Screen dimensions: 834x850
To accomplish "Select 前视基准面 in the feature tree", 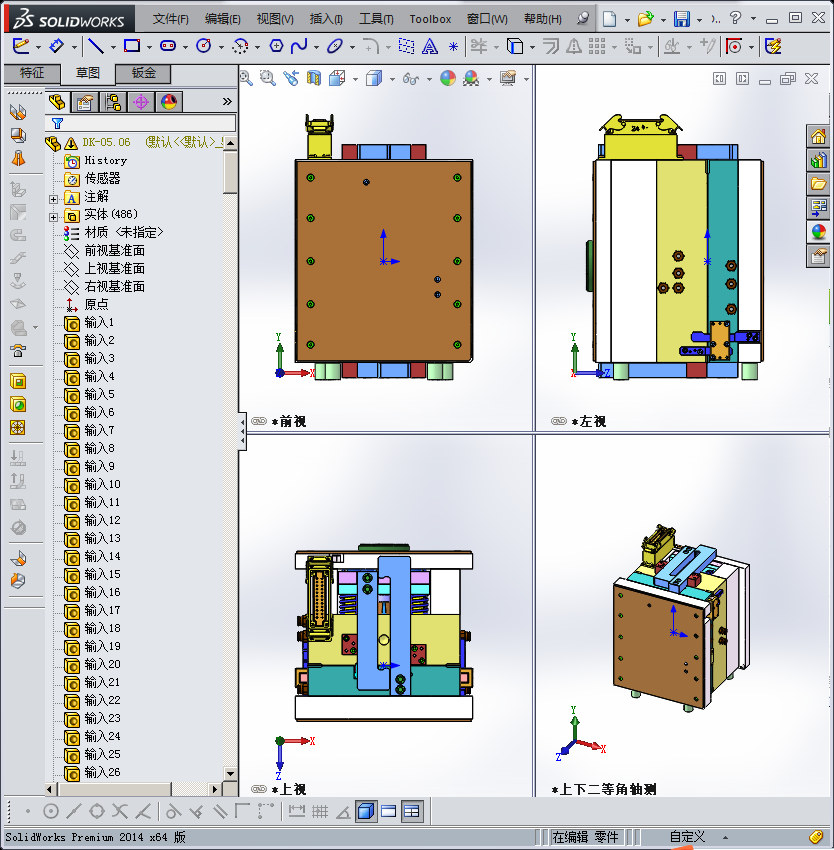I will tap(114, 250).
